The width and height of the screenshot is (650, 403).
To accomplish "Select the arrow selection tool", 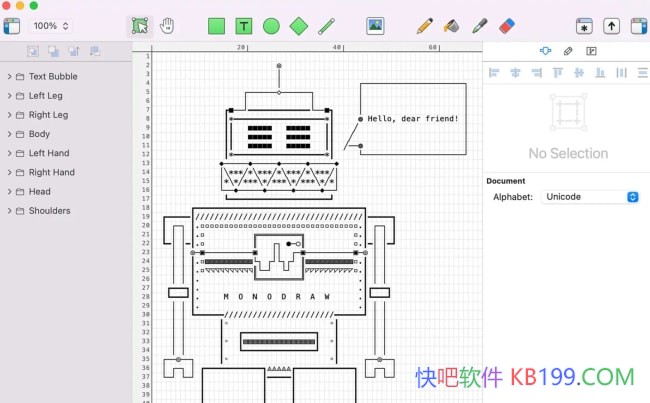I will point(141,26).
